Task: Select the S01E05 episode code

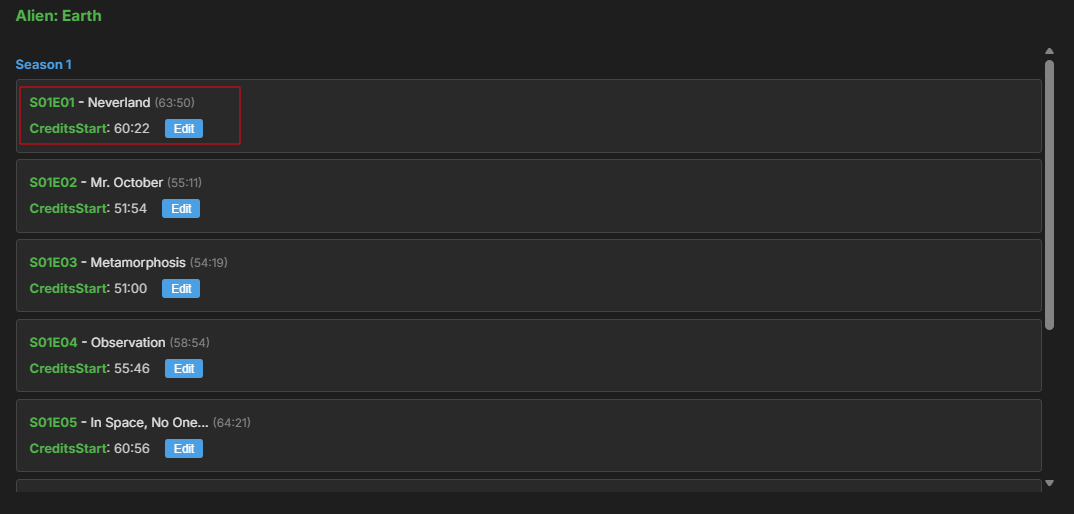Action: coord(52,423)
